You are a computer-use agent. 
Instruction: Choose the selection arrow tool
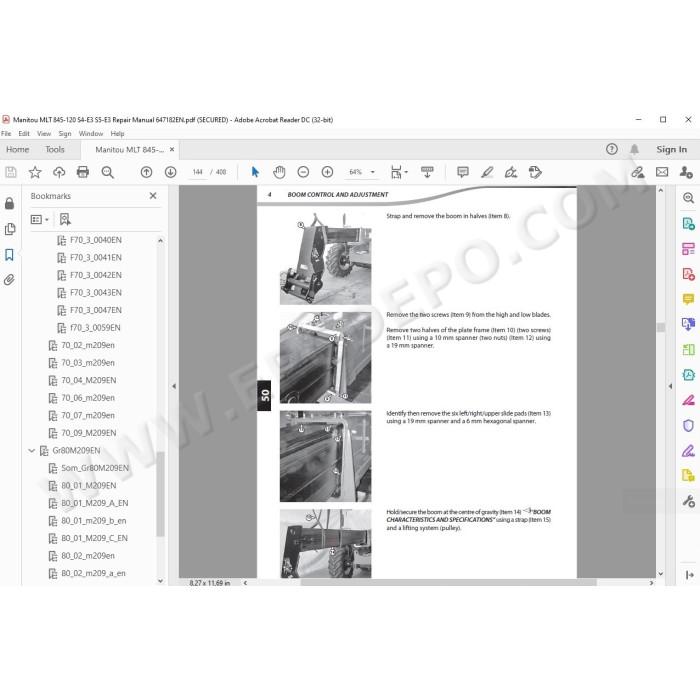point(255,172)
